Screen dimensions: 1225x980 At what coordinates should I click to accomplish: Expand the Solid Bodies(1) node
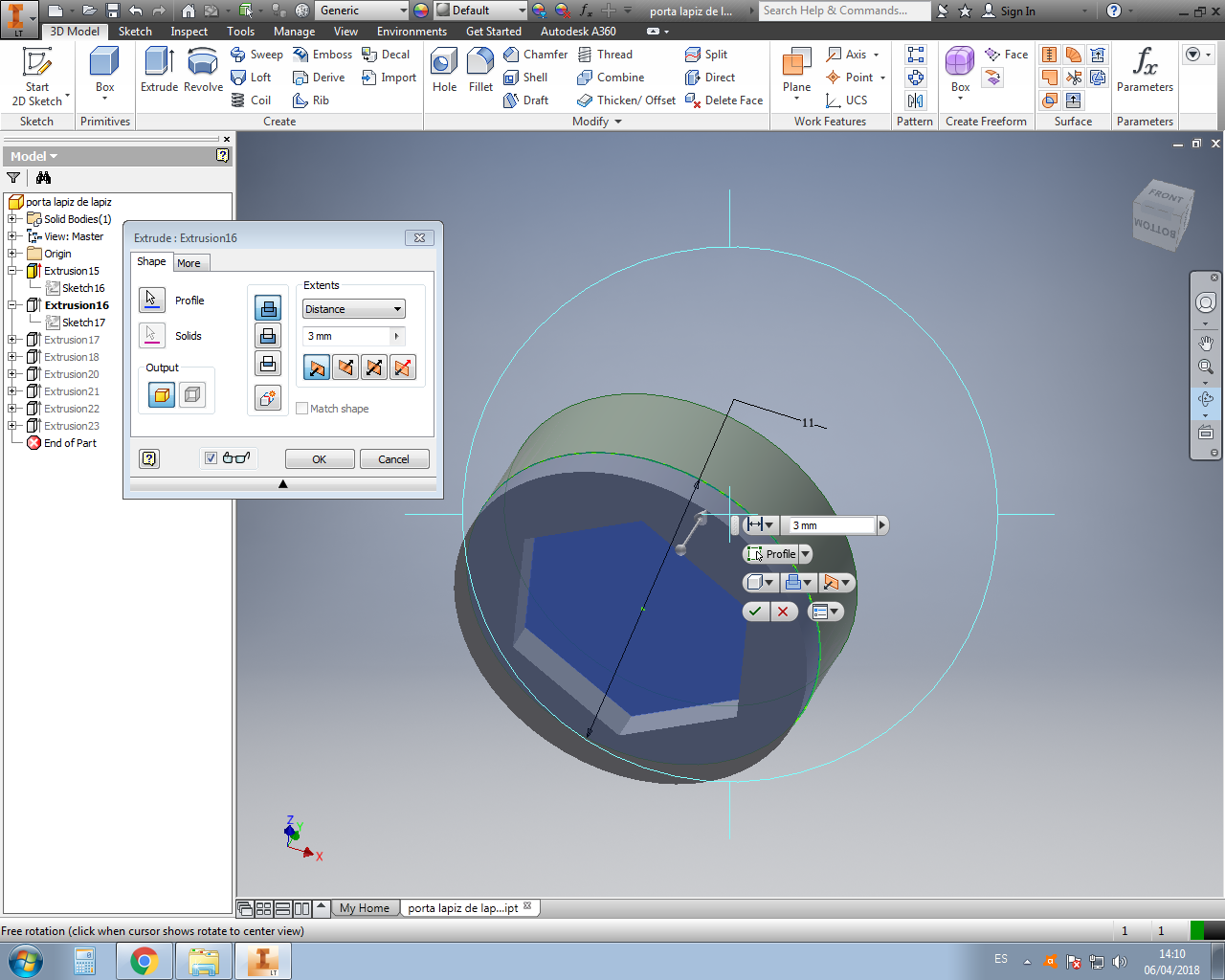pos(12,219)
